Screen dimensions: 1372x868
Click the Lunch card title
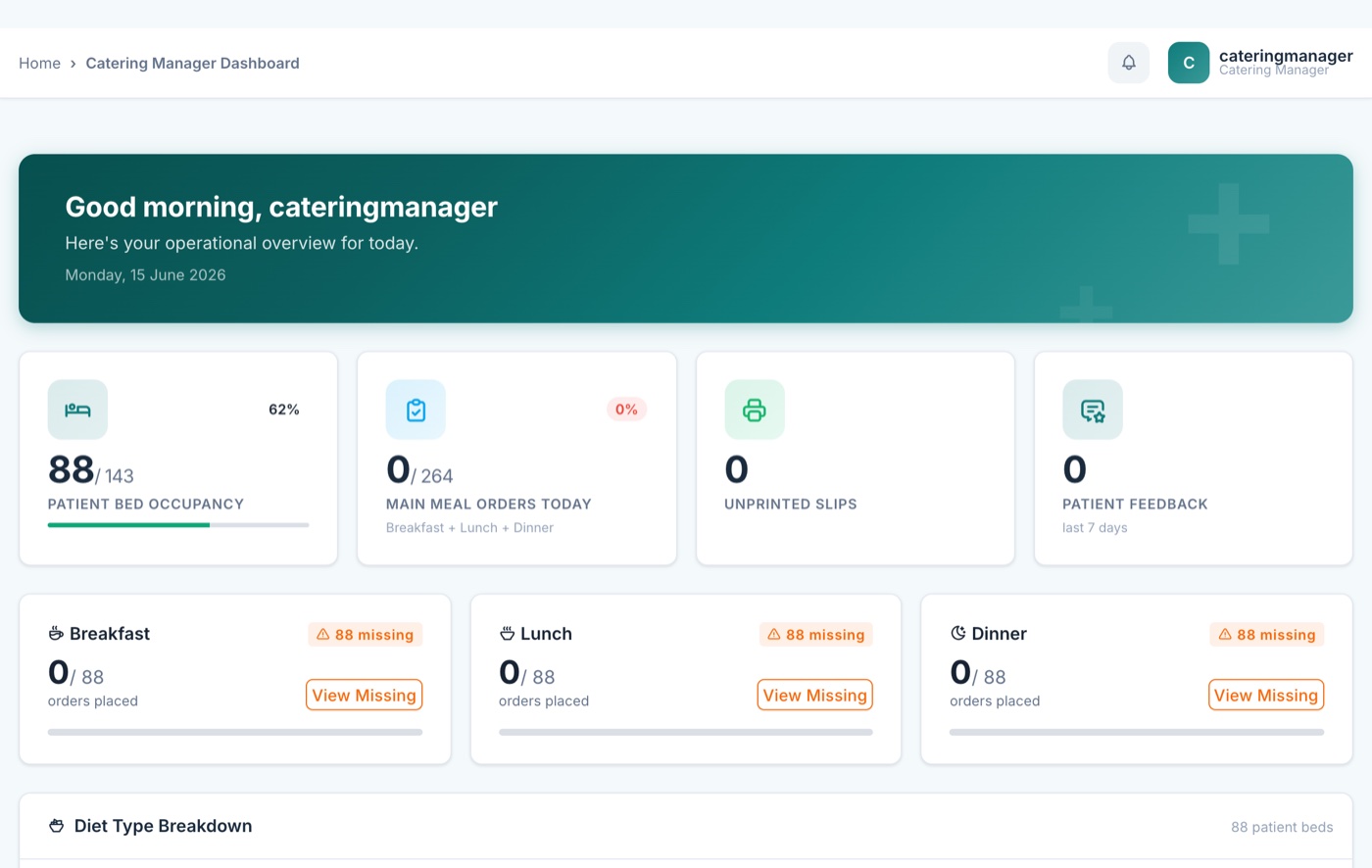pyautogui.click(x=546, y=634)
